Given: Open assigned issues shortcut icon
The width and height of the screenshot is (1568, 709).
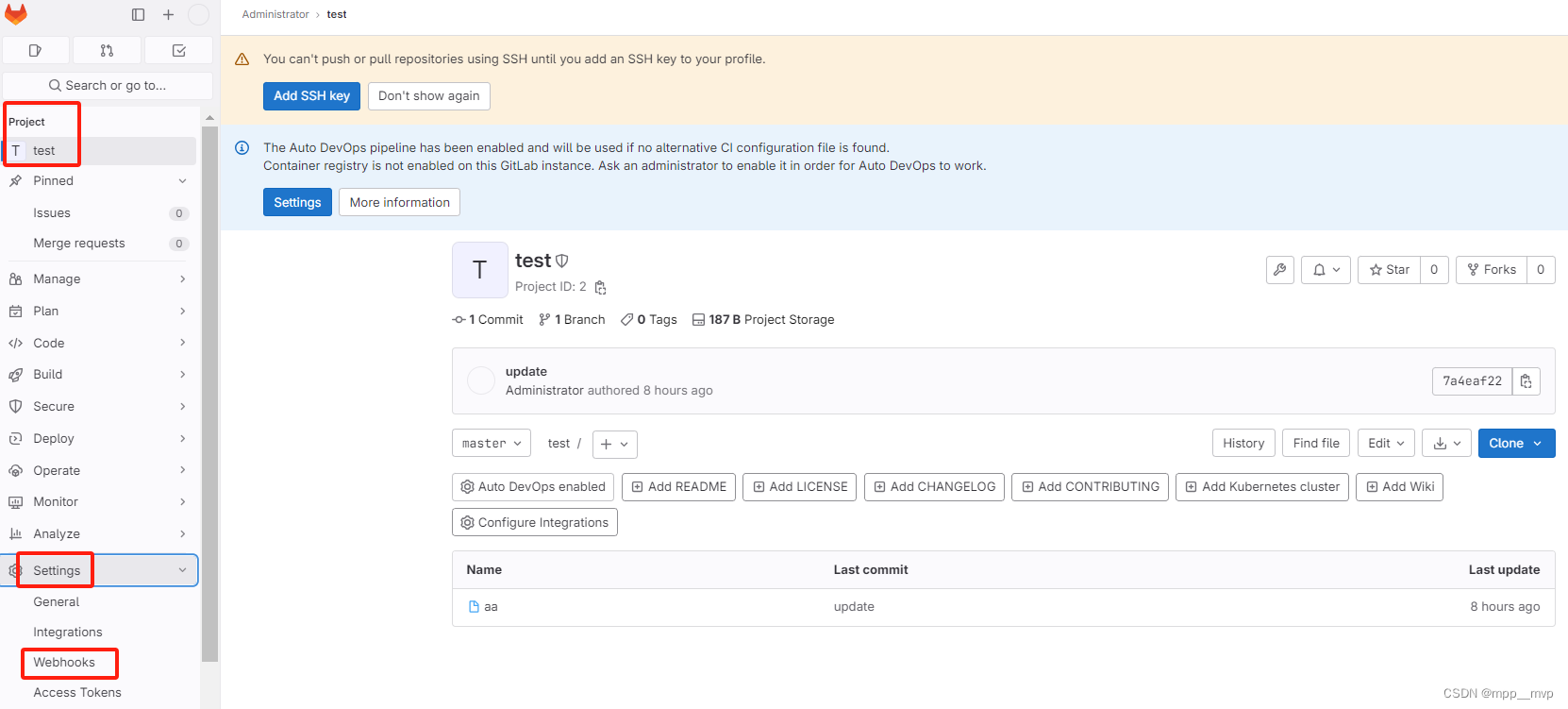Looking at the screenshot, I should coord(36,50).
